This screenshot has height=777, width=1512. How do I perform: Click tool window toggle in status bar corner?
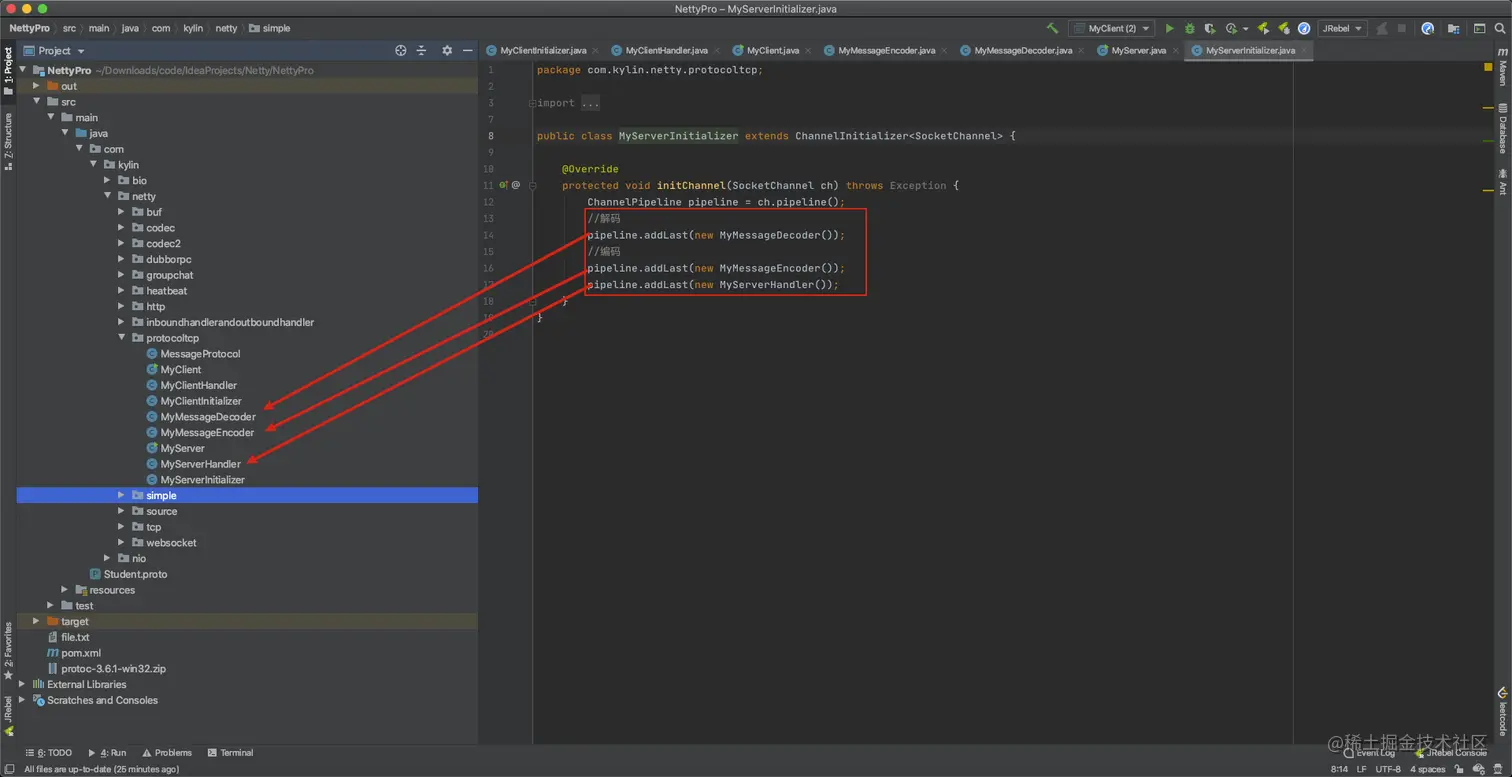tap(9, 769)
